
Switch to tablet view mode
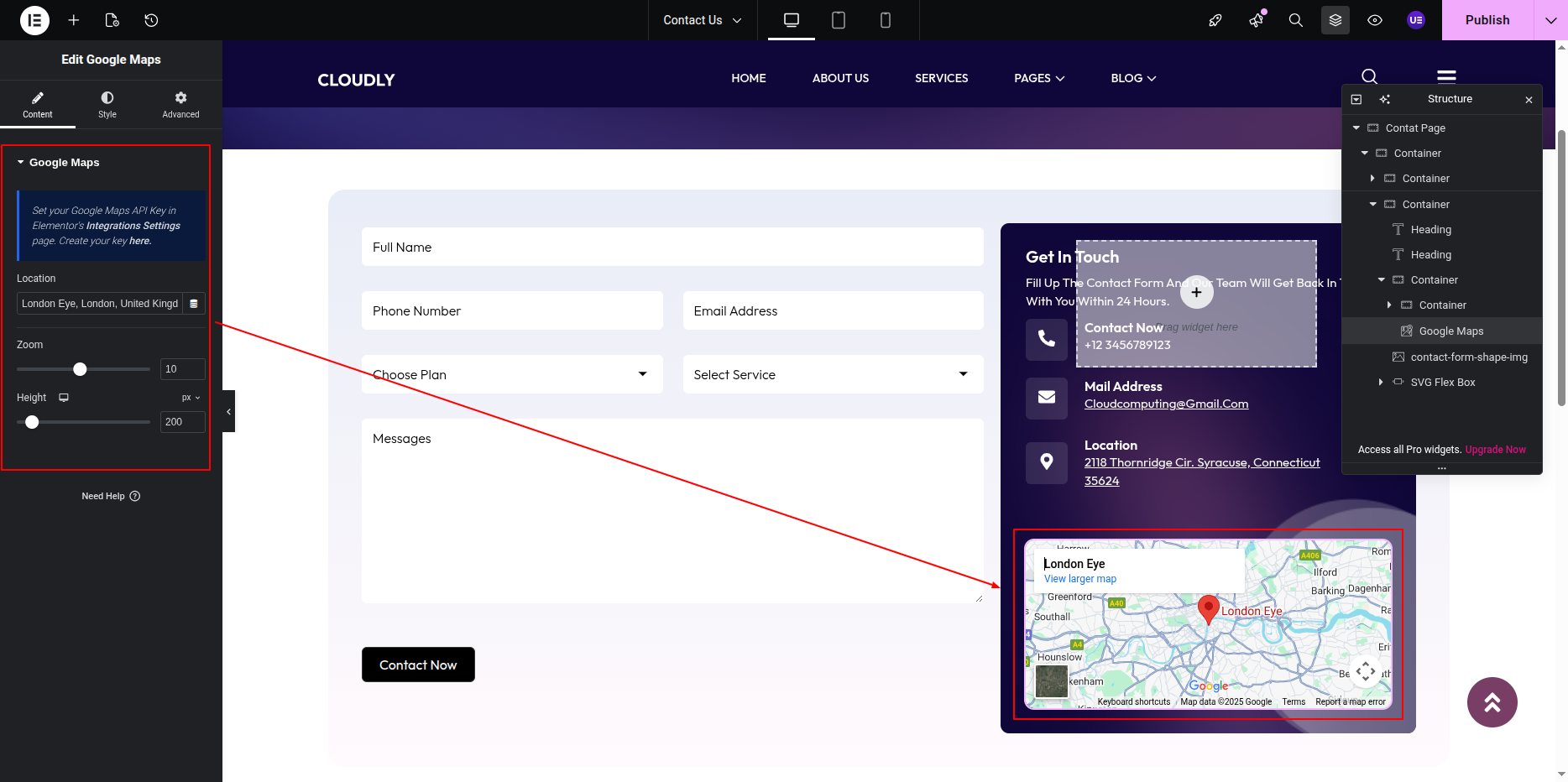[x=839, y=20]
